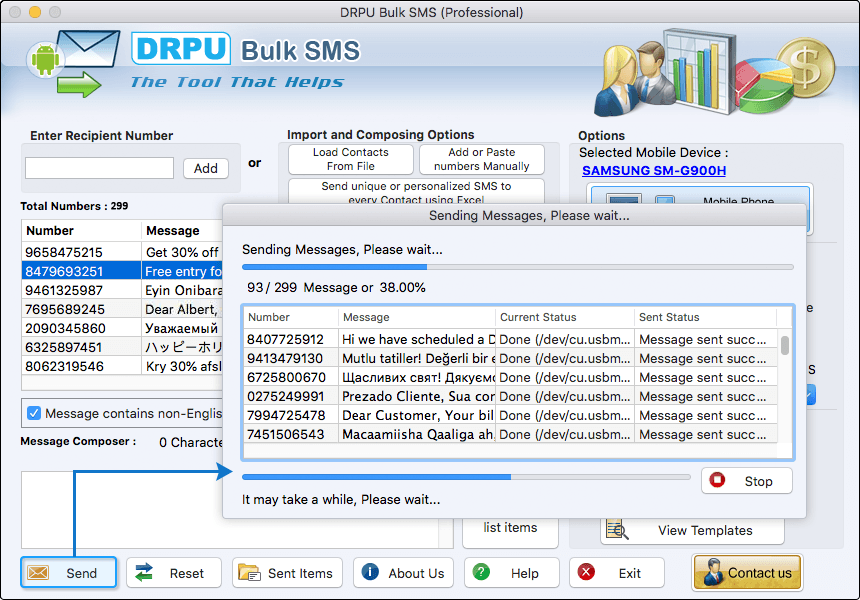The height and width of the screenshot is (600, 860).
Task: Click the Stop button label
Action: 758,481
